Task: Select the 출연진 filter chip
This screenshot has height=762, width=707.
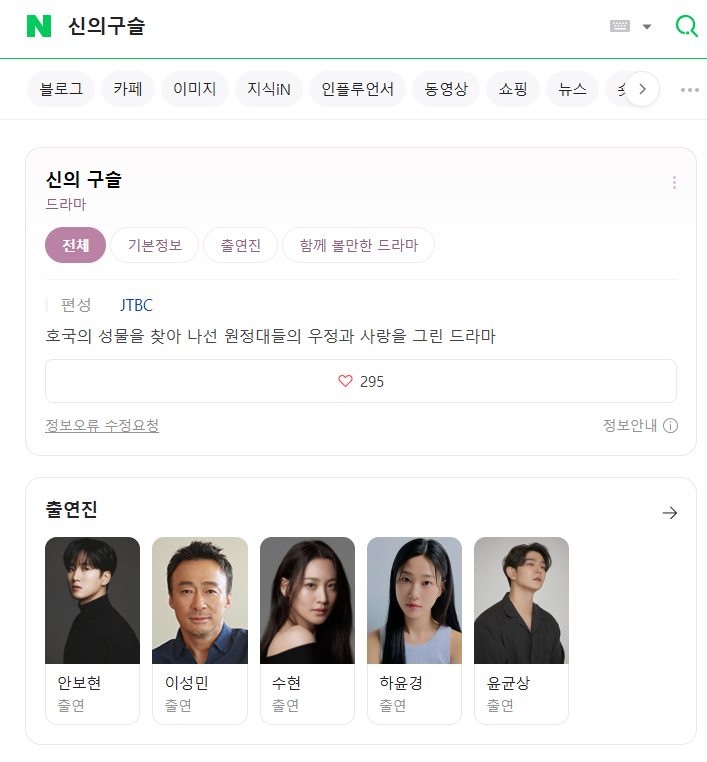Action: tap(241, 245)
